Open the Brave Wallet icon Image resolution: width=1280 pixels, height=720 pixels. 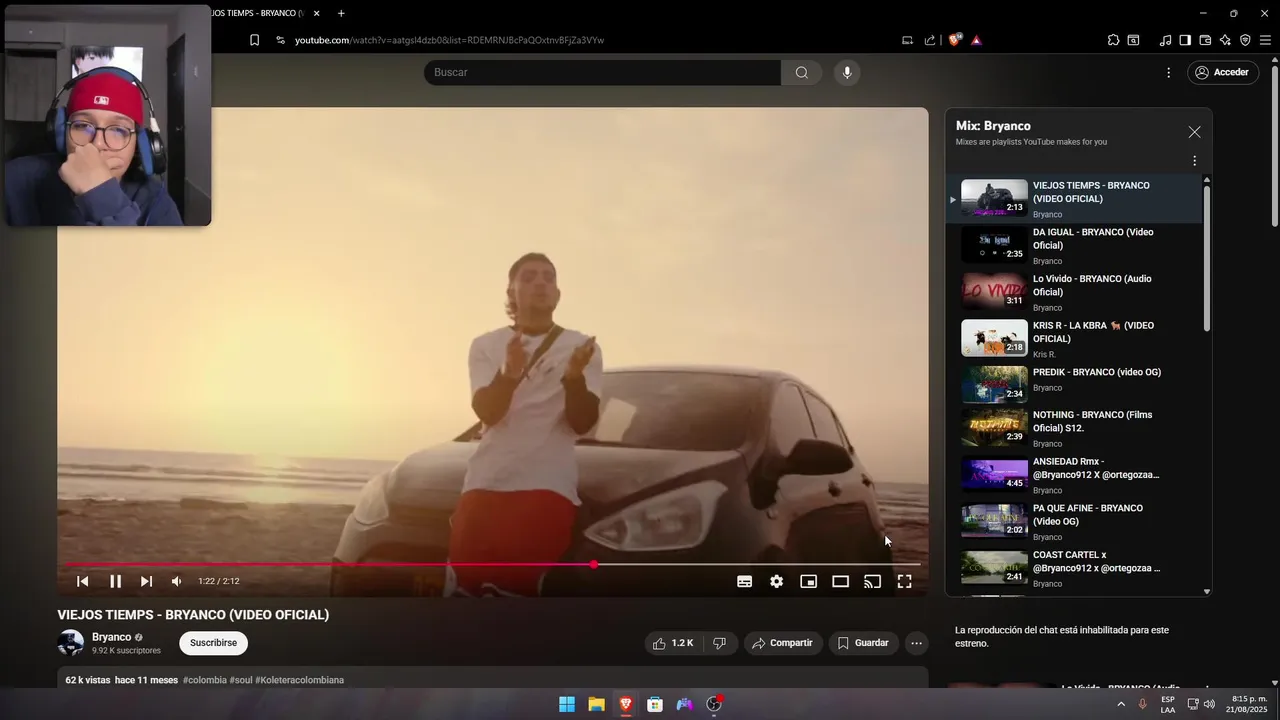[1205, 40]
